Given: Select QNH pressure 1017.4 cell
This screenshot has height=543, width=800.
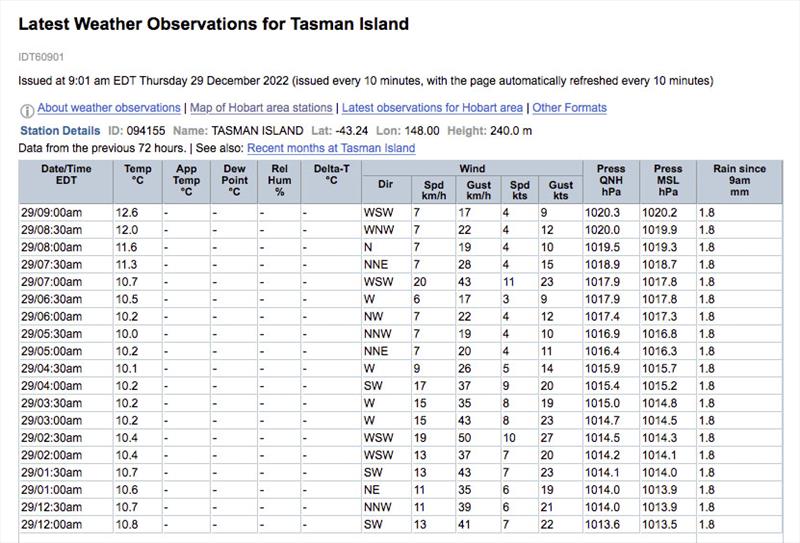Looking at the screenshot, I should point(611,317).
